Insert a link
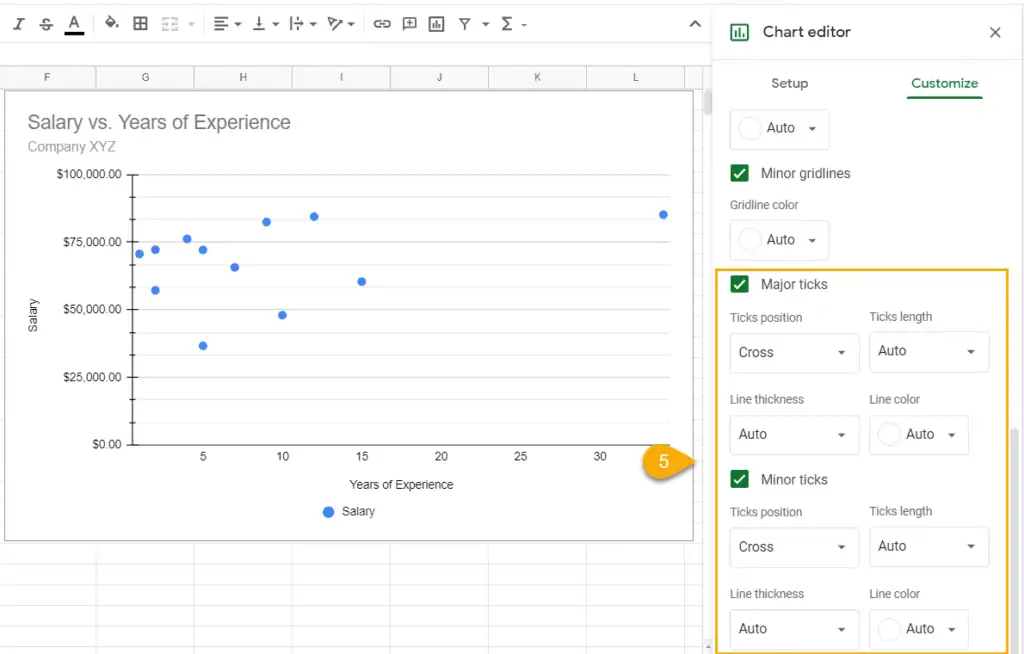 (x=383, y=22)
